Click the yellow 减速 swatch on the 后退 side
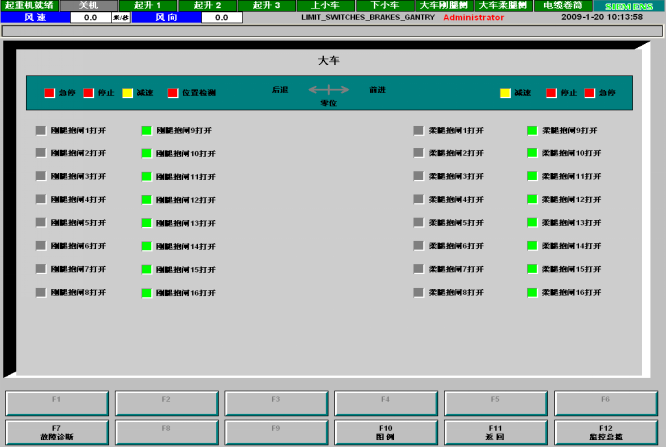This screenshot has width=667, height=448. pos(128,93)
